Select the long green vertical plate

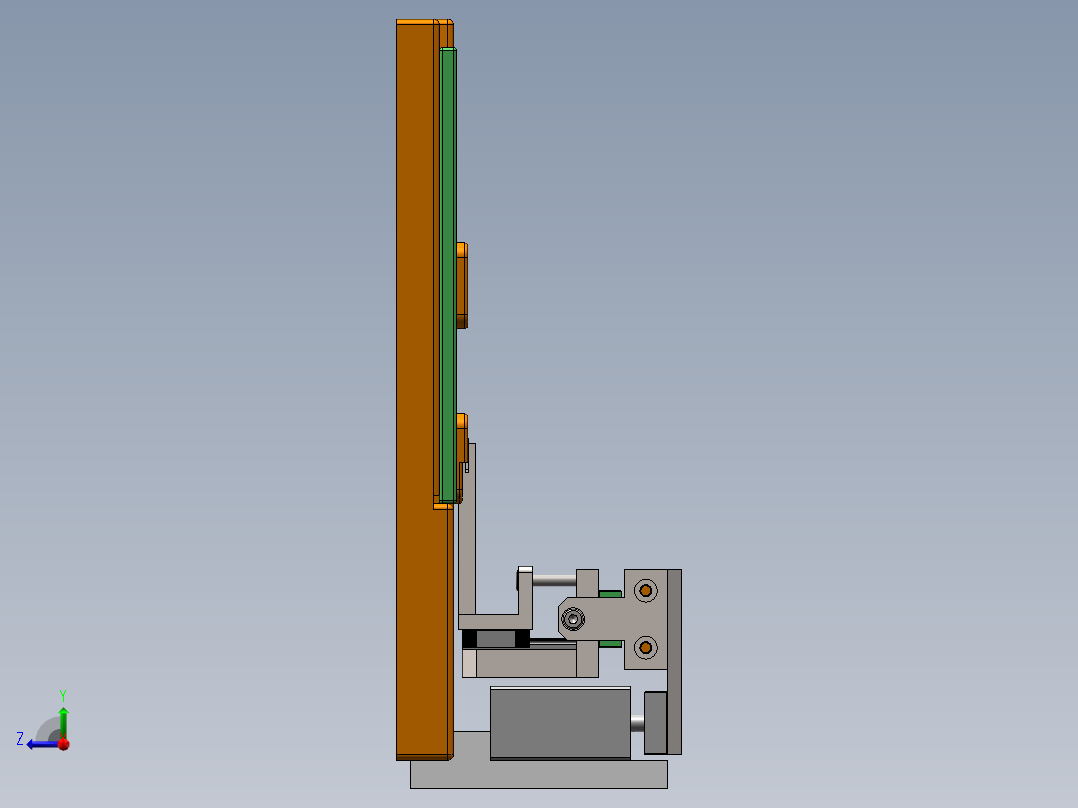(x=448, y=274)
